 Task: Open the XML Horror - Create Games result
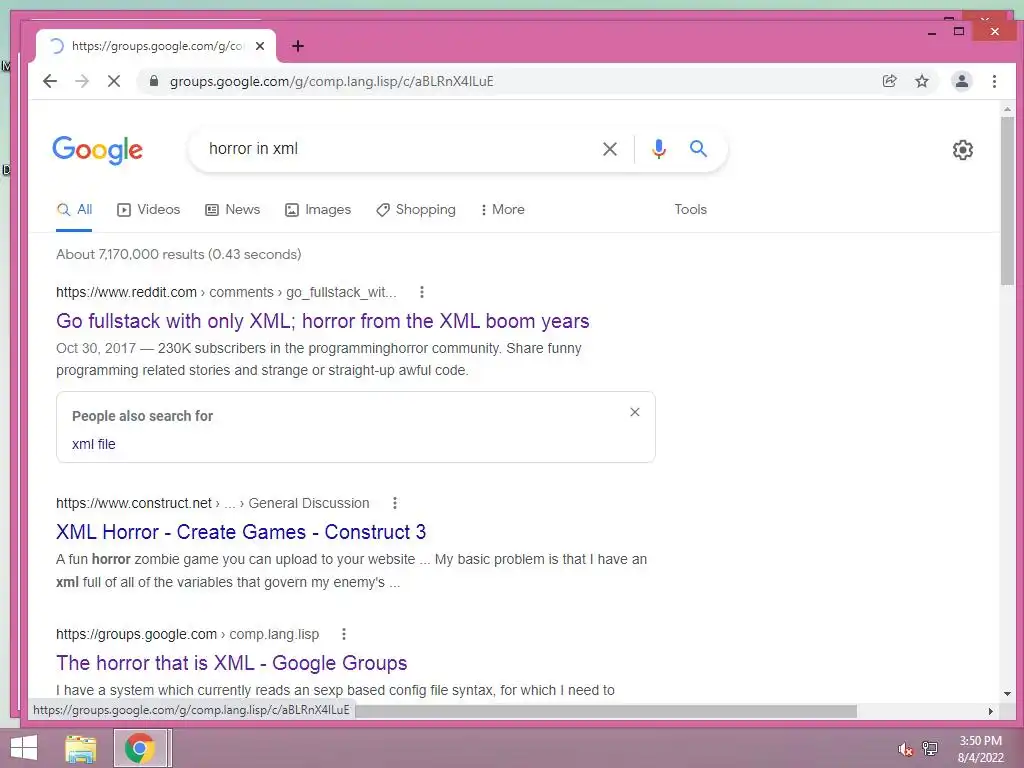[x=241, y=532]
